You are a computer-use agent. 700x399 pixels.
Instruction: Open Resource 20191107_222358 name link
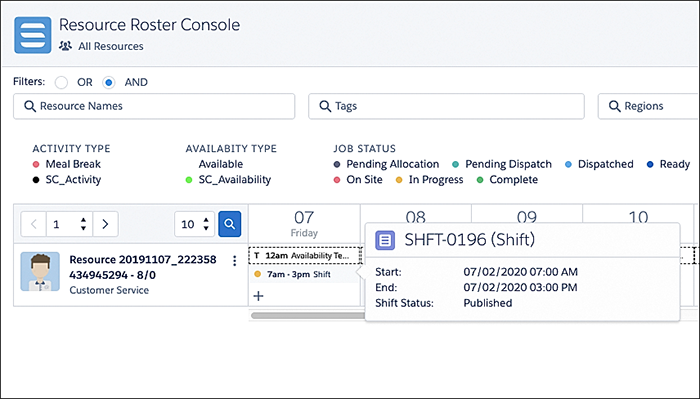click(x=143, y=267)
